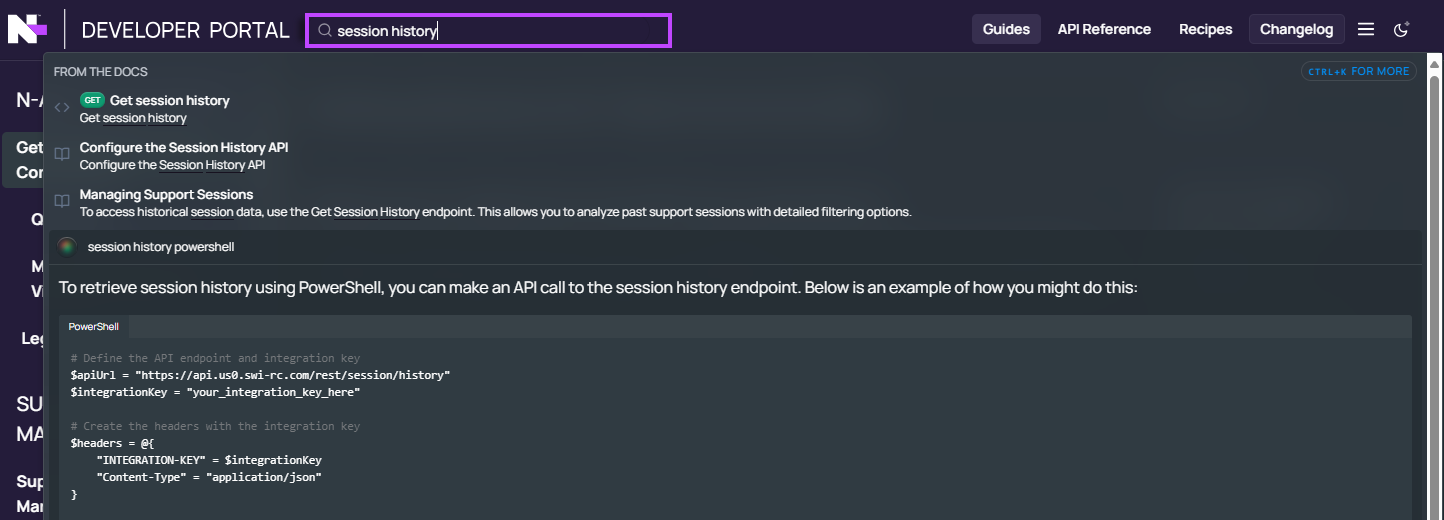
Task: Select the PowerShell code tab
Action: 94,327
